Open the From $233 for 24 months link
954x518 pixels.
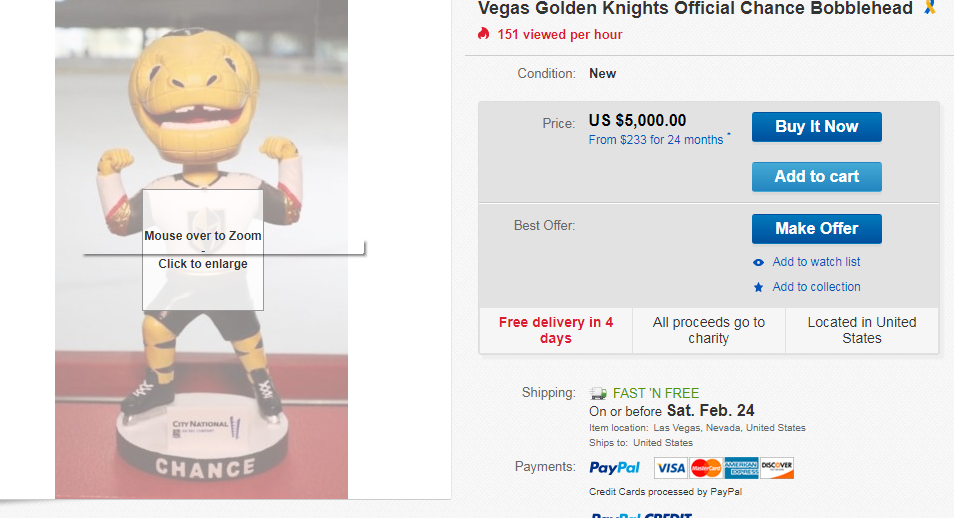(656, 140)
